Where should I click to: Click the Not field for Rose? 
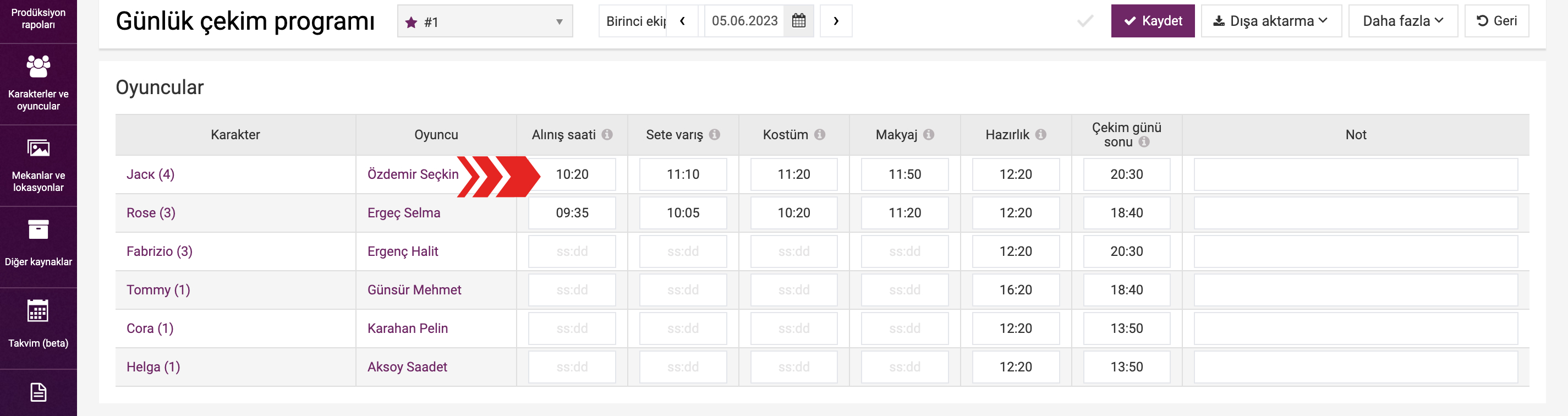[1355, 213]
